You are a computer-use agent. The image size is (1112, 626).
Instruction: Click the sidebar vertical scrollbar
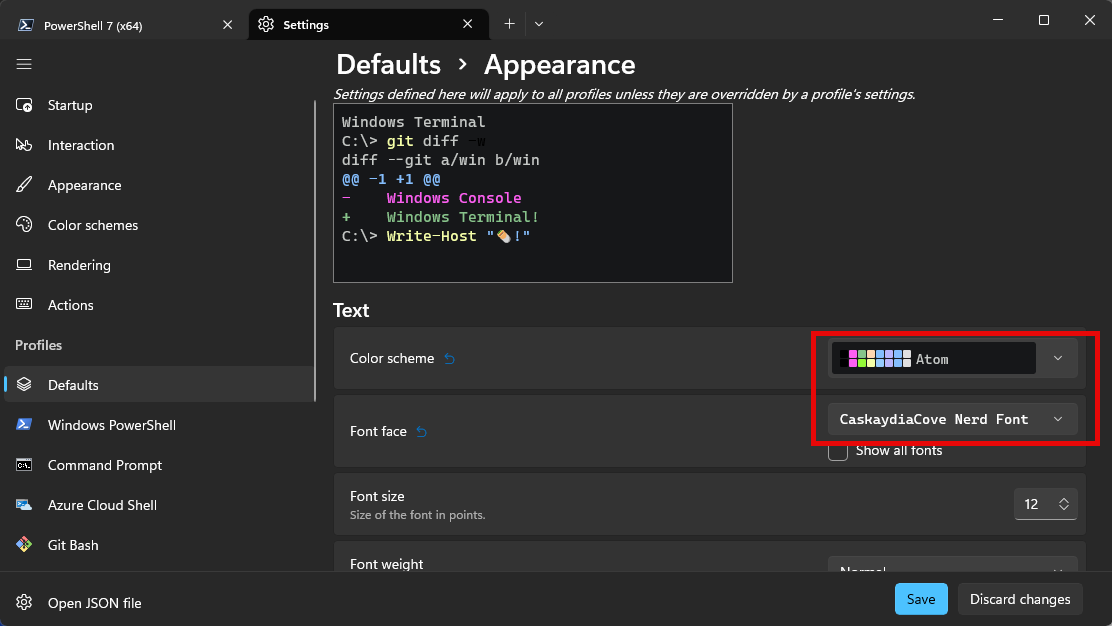click(x=315, y=252)
